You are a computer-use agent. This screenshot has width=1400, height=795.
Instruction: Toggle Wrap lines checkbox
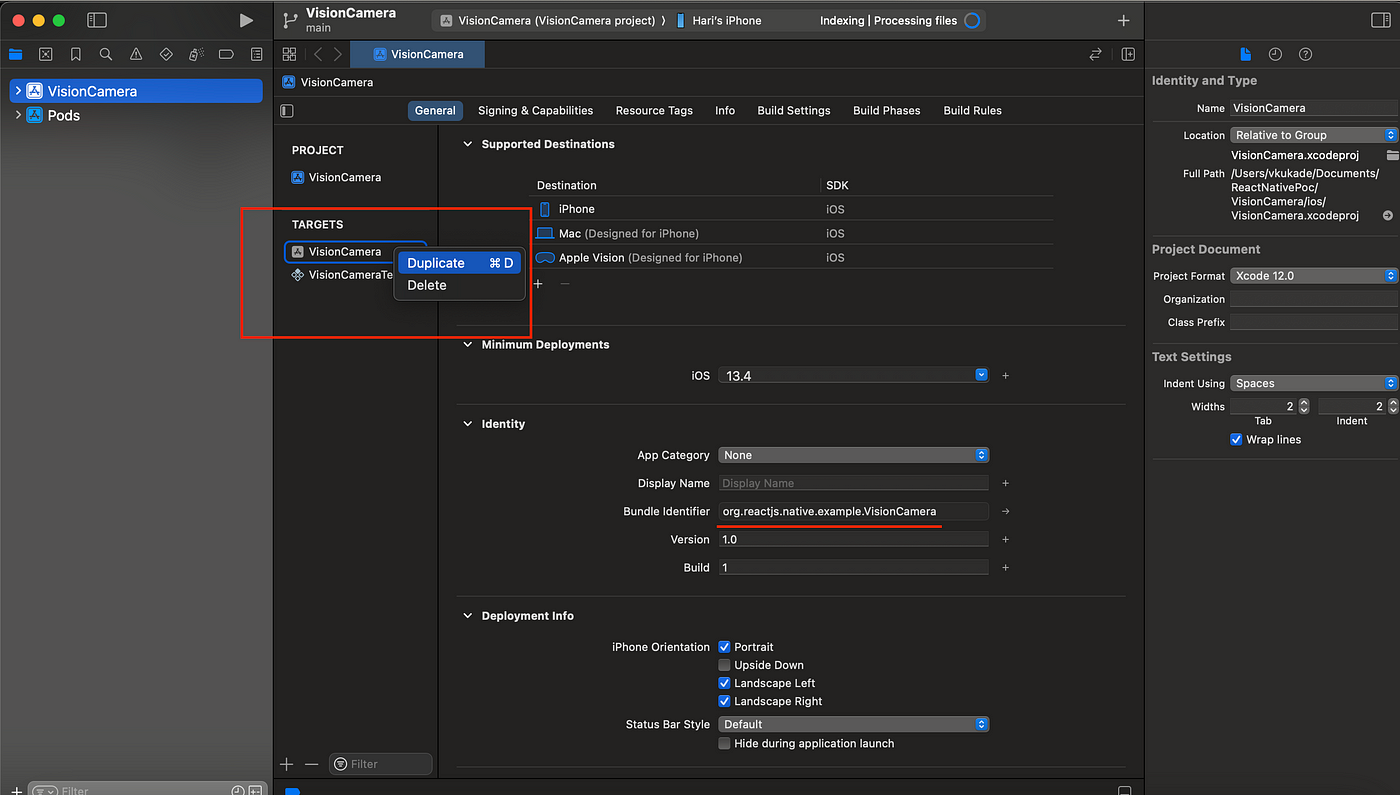[1236, 439]
